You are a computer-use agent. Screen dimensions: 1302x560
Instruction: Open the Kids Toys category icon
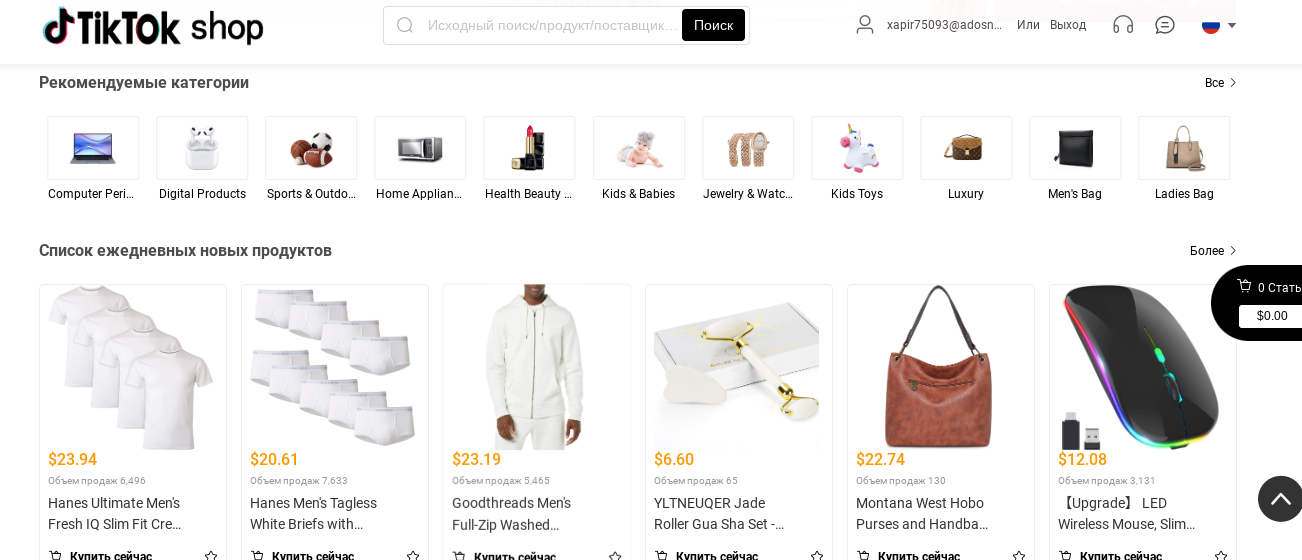click(857, 149)
